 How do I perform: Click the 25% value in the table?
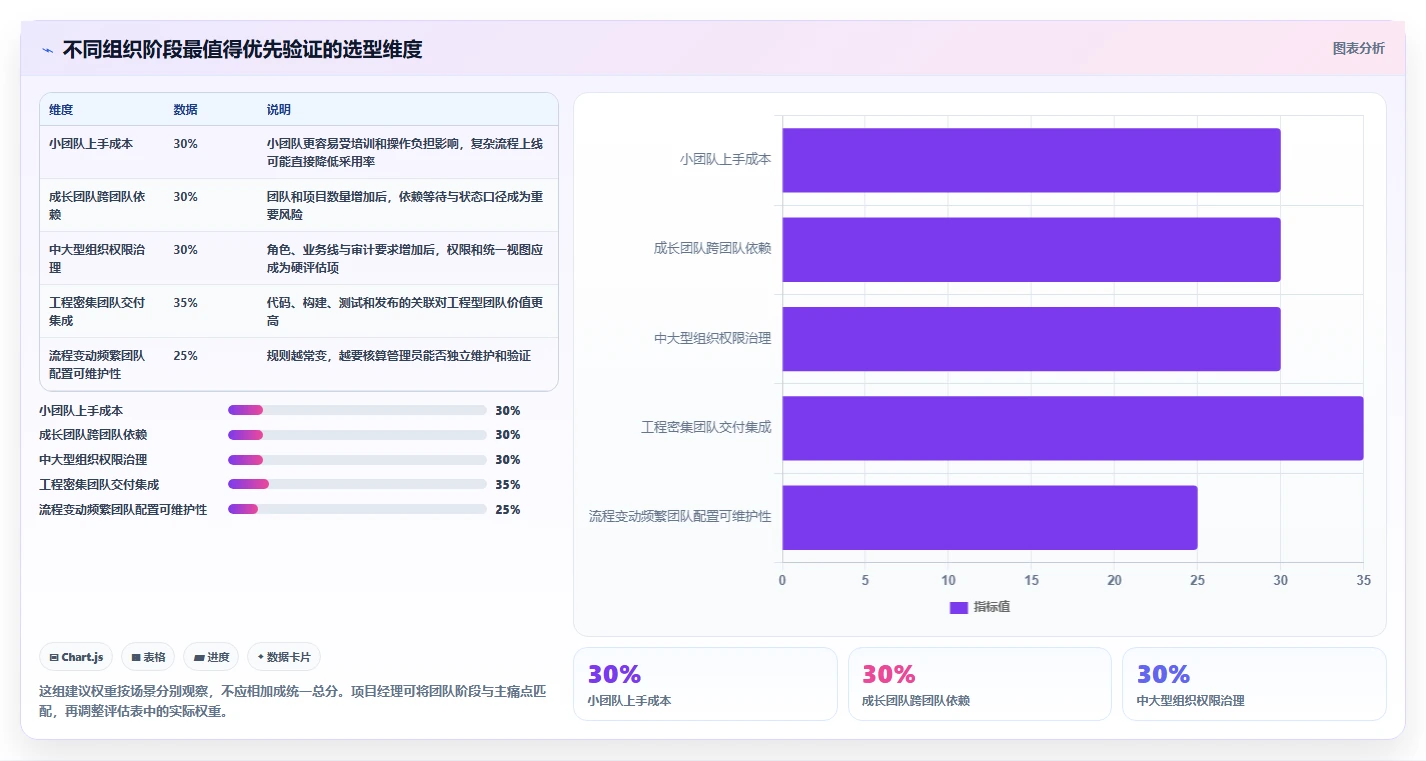tap(185, 355)
